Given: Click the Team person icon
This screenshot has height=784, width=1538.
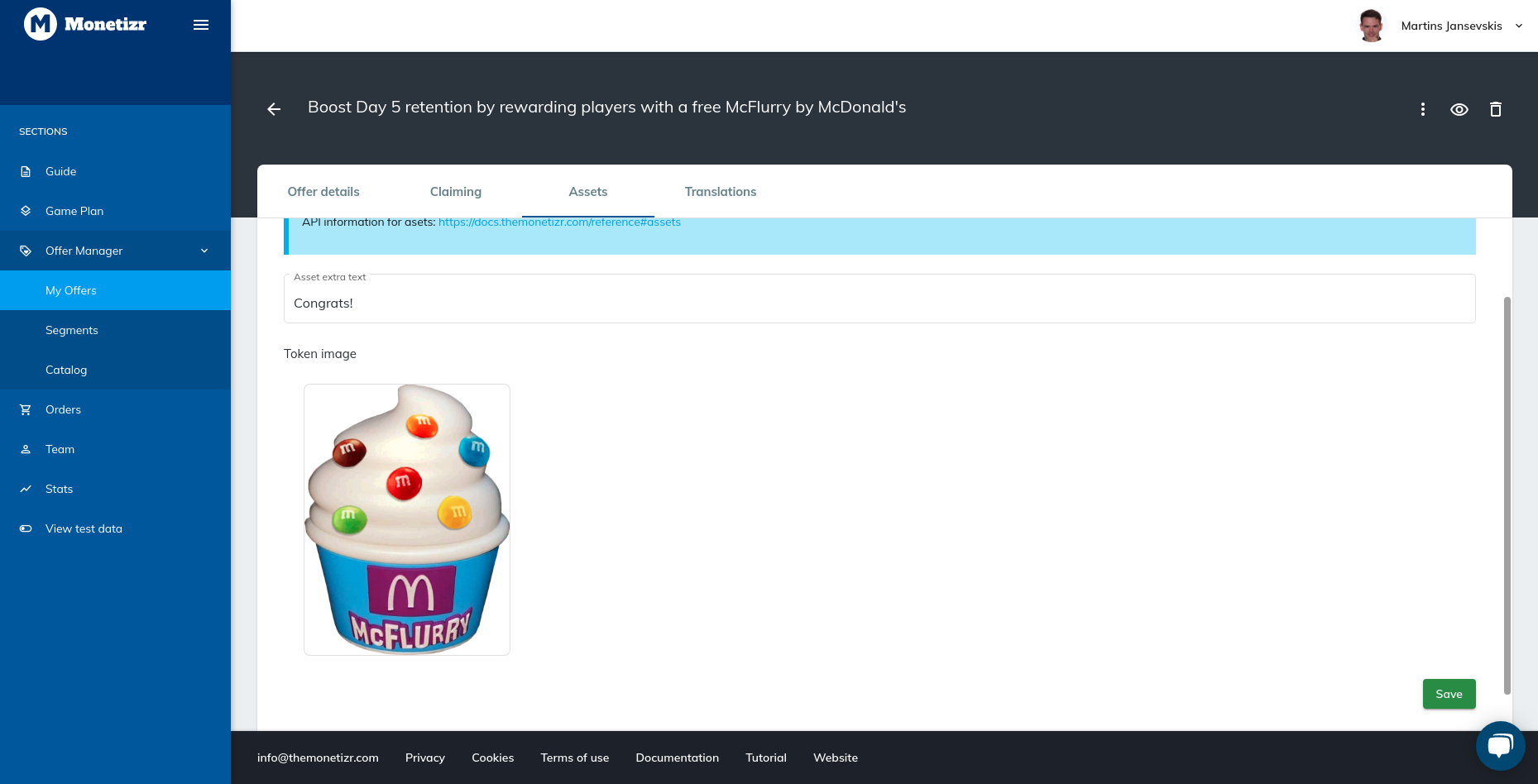Looking at the screenshot, I should point(26,449).
